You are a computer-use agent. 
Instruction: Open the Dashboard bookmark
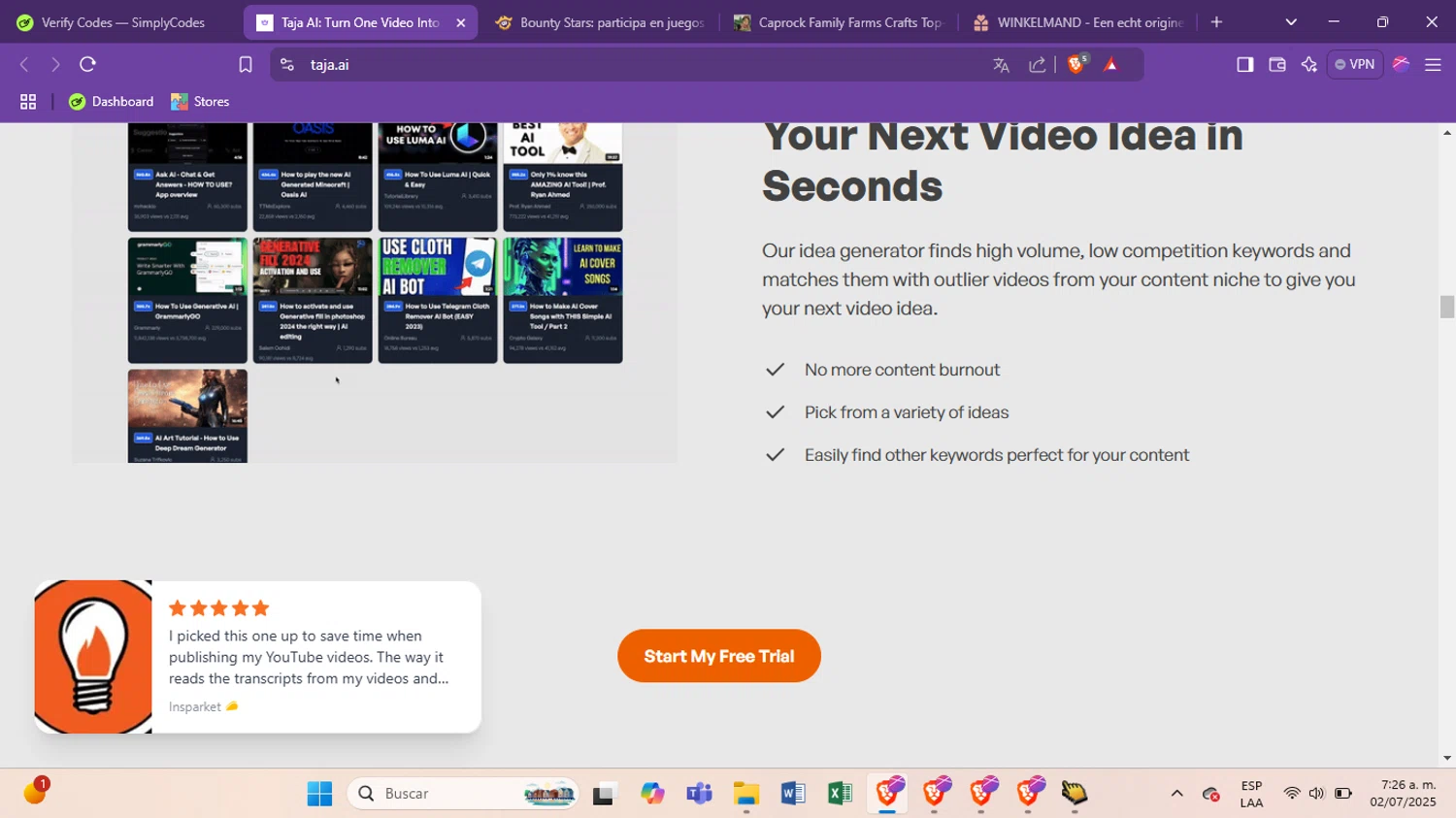click(112, 102)
